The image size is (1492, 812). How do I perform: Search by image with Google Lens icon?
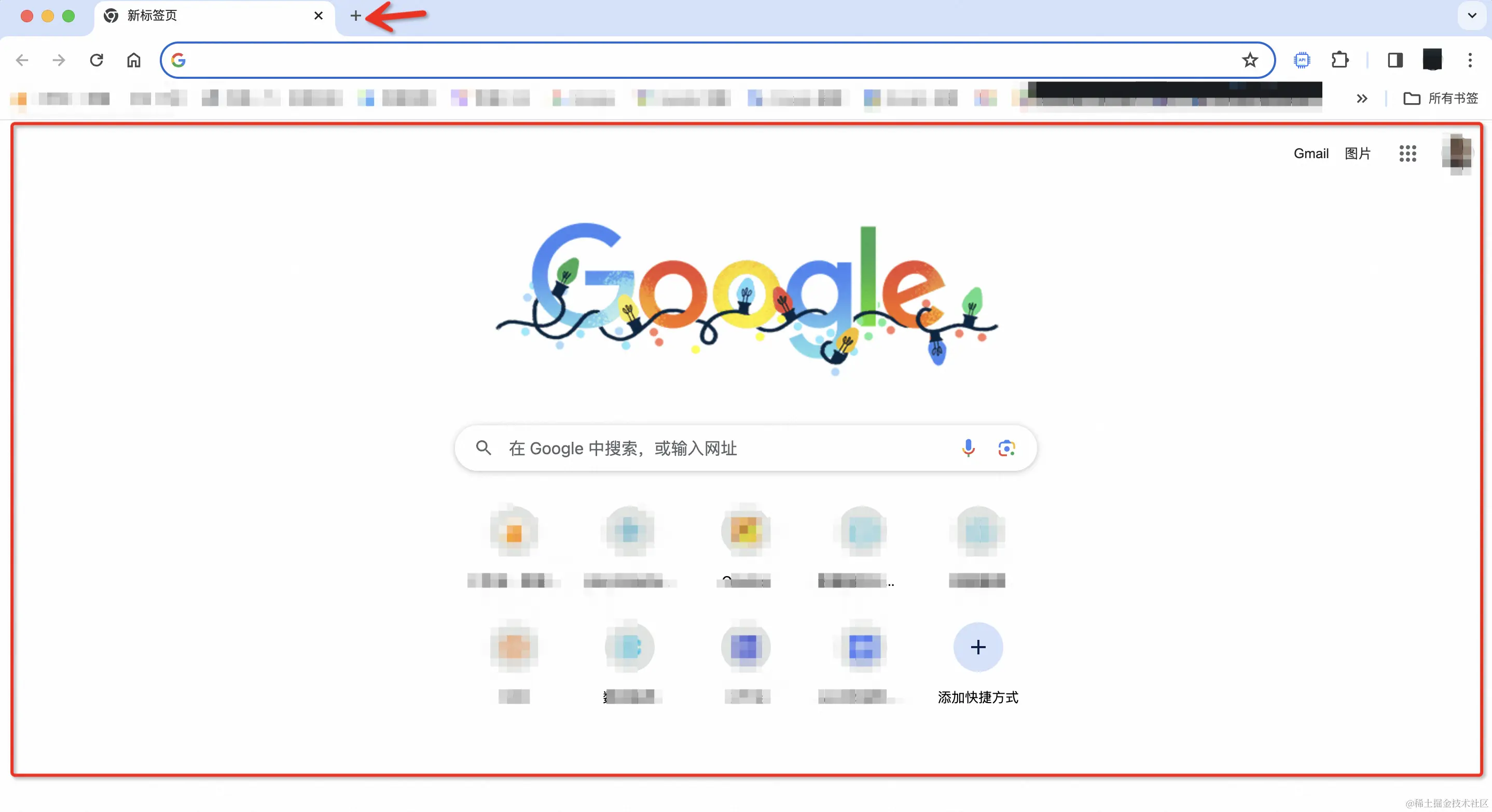tap(1006, 448)
